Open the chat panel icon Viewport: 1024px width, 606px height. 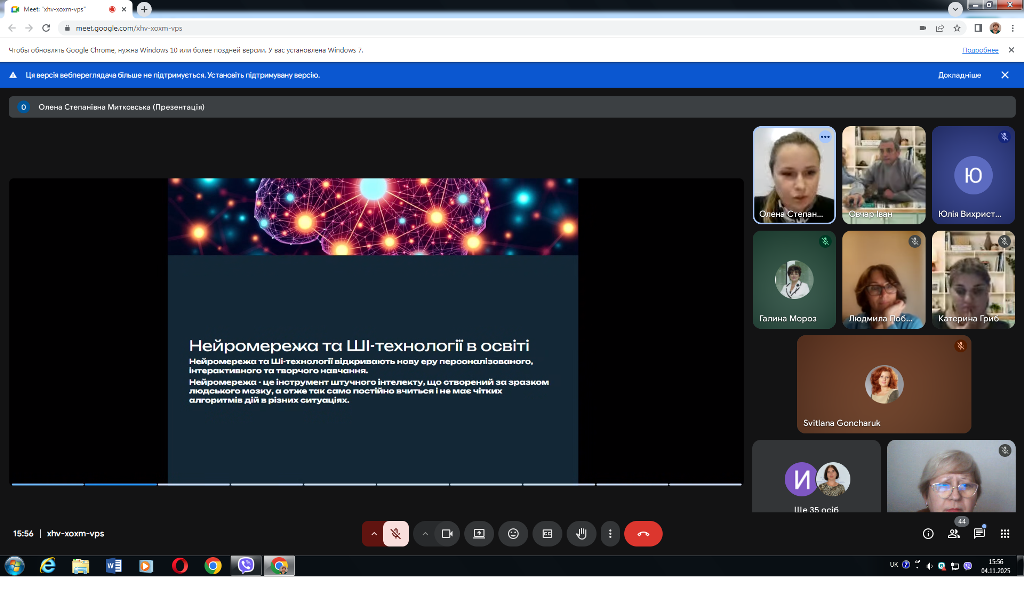[x=980, y=534]
